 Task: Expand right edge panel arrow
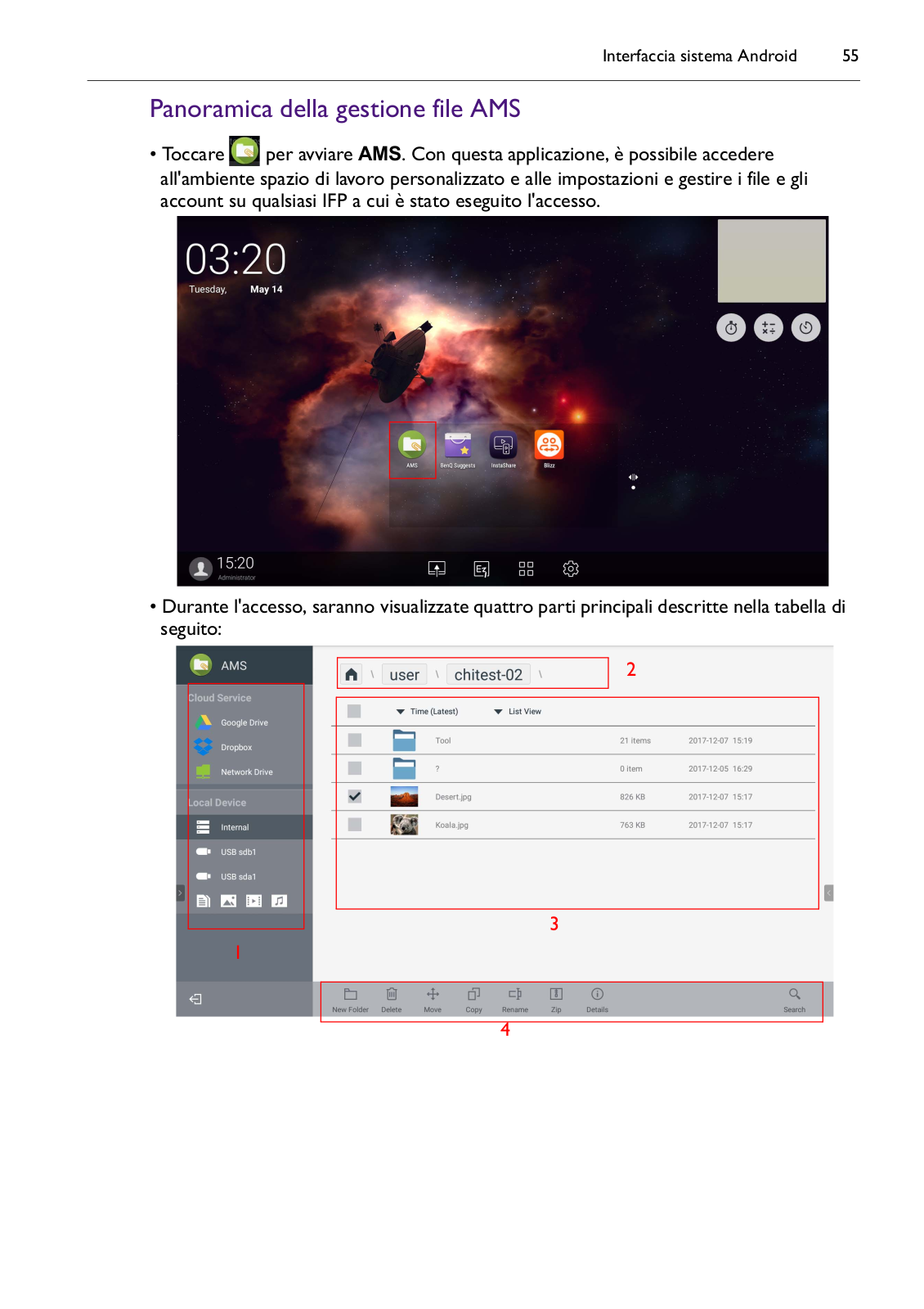tap(829, 893)
